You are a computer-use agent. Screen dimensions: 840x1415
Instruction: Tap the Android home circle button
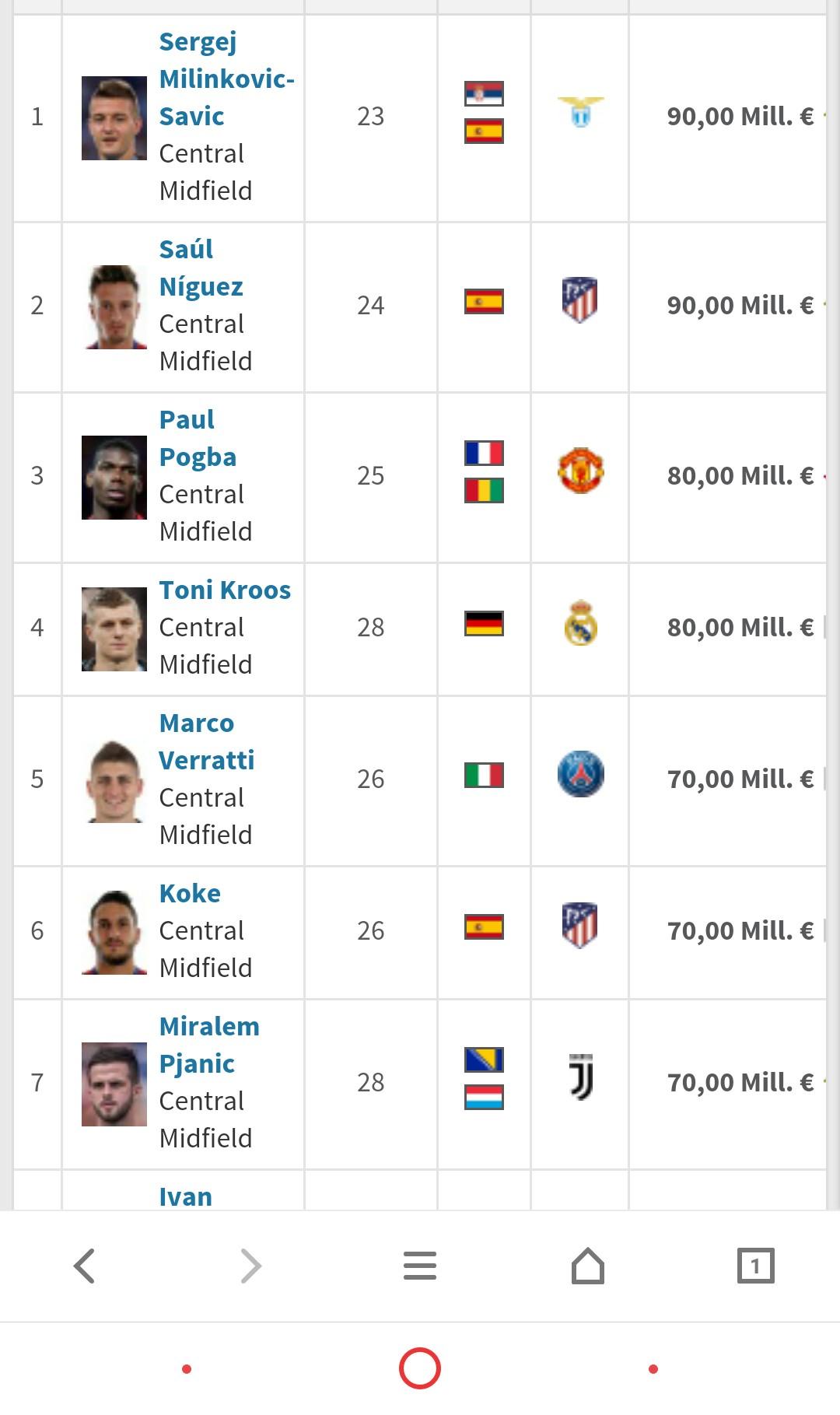[420, 1368]
